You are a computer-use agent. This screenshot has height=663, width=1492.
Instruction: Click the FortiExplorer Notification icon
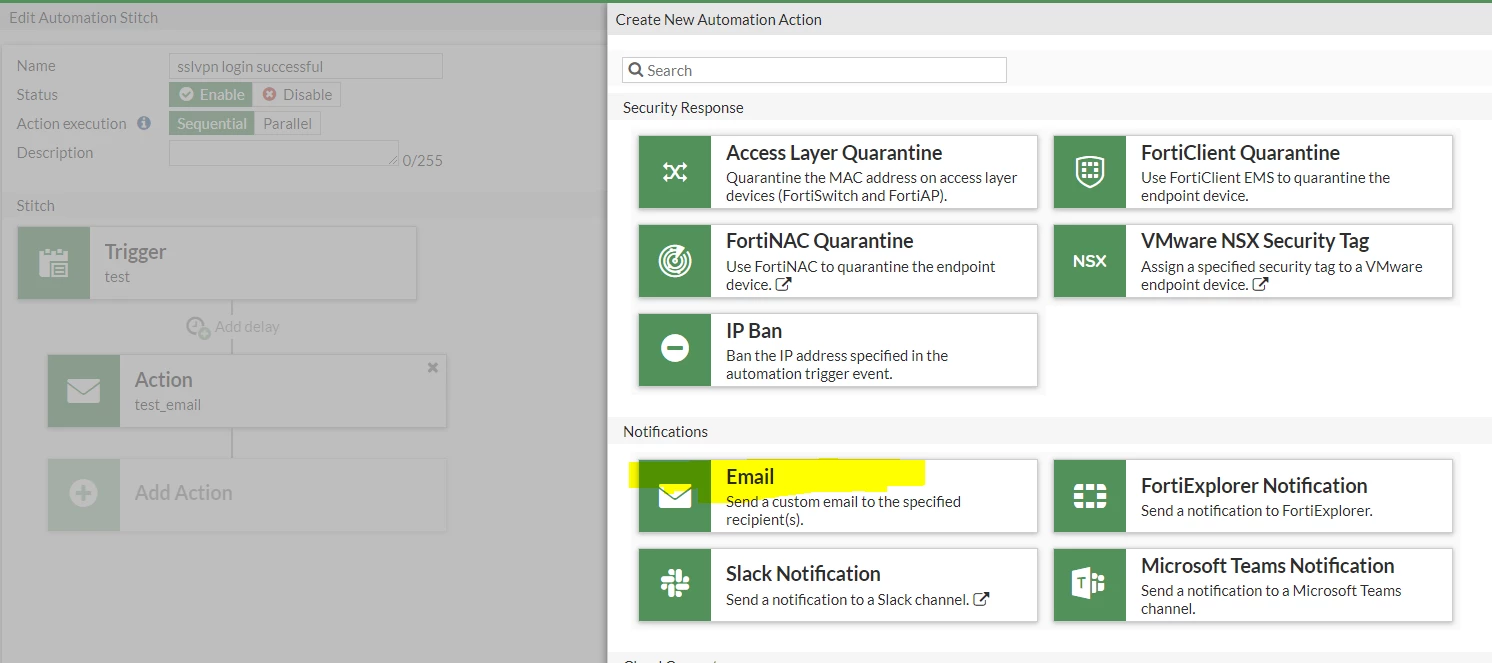click(1089, 496)
